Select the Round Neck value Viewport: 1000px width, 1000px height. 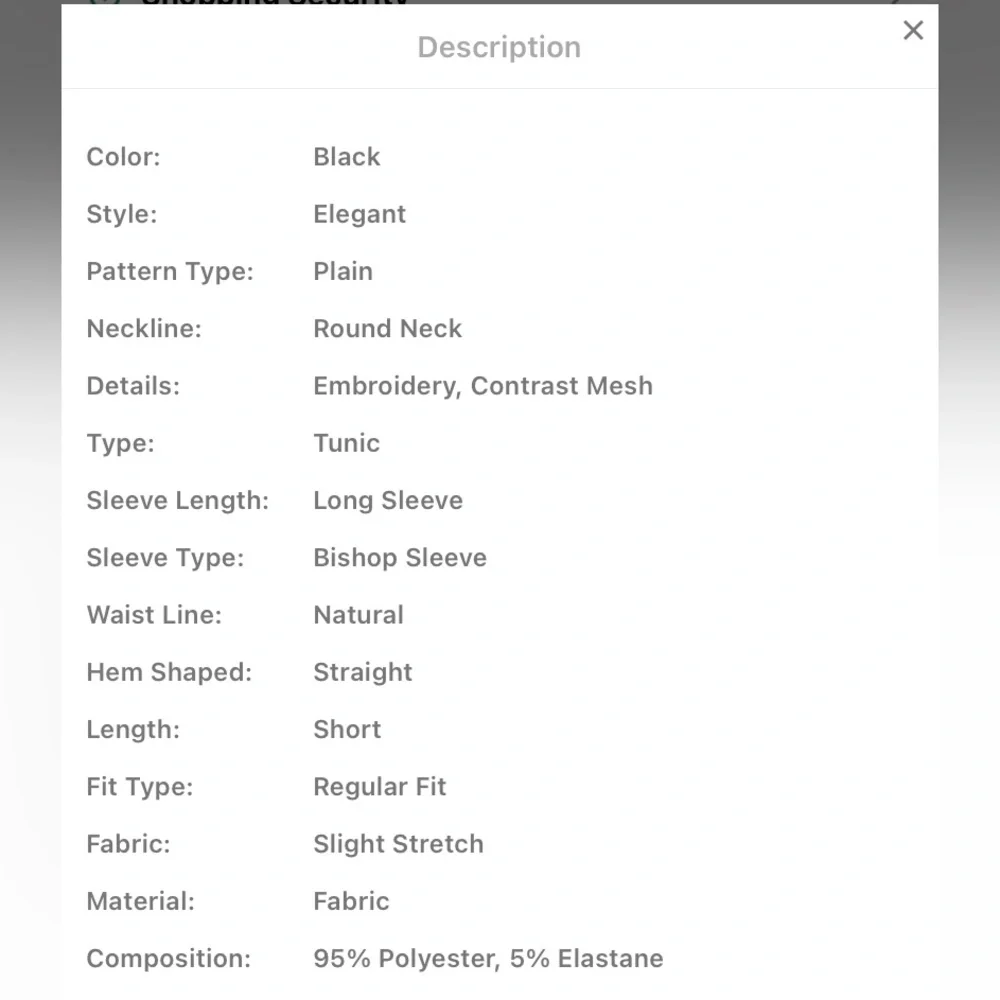388,328
